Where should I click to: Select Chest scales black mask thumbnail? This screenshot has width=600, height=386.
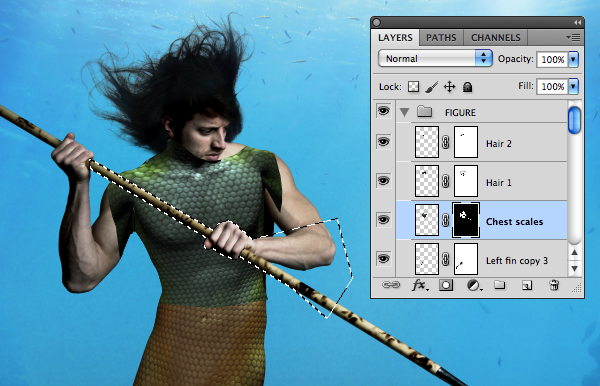click(x=466, y=220)
